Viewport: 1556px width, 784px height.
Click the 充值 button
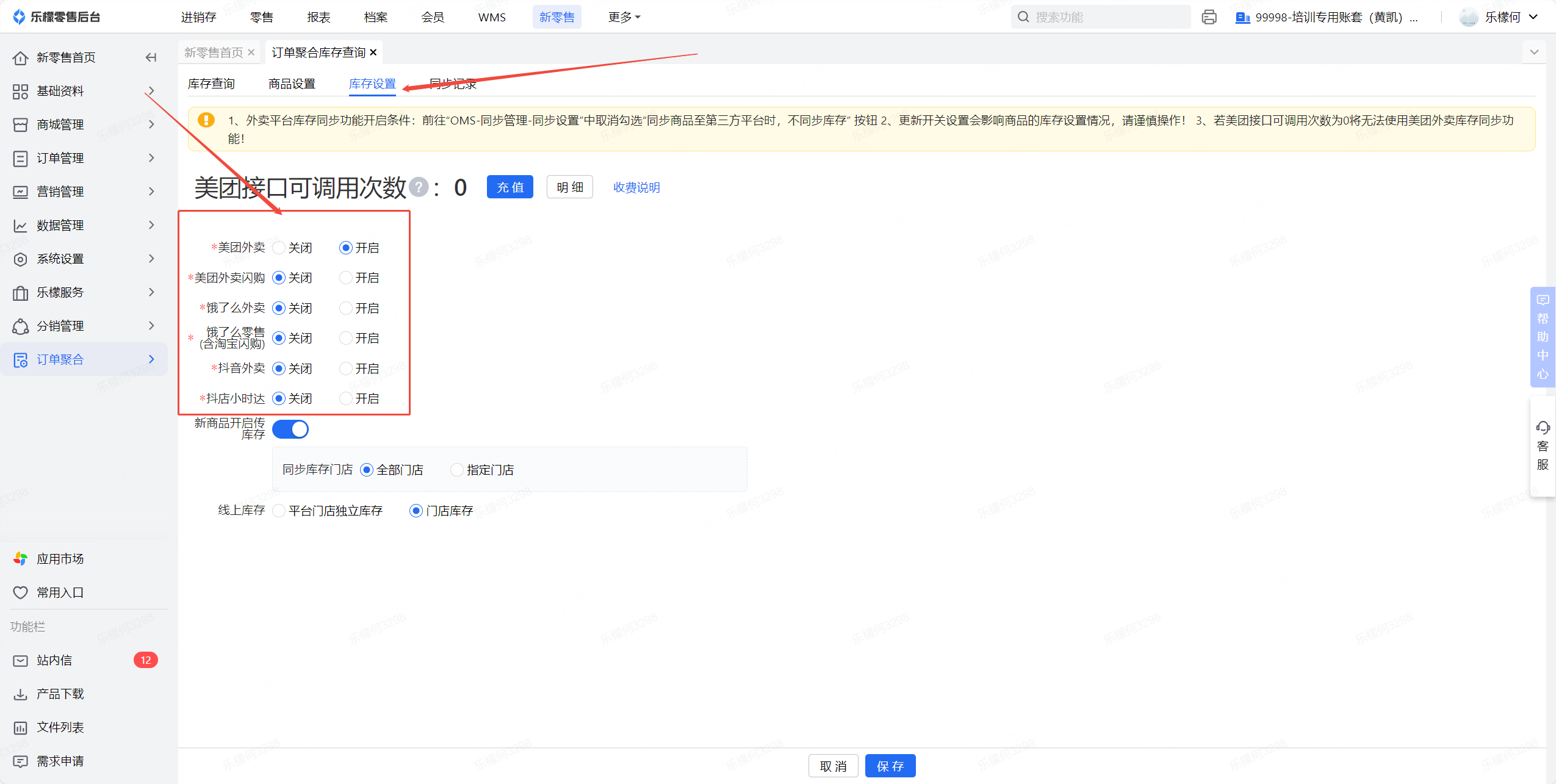click(510, 187)
